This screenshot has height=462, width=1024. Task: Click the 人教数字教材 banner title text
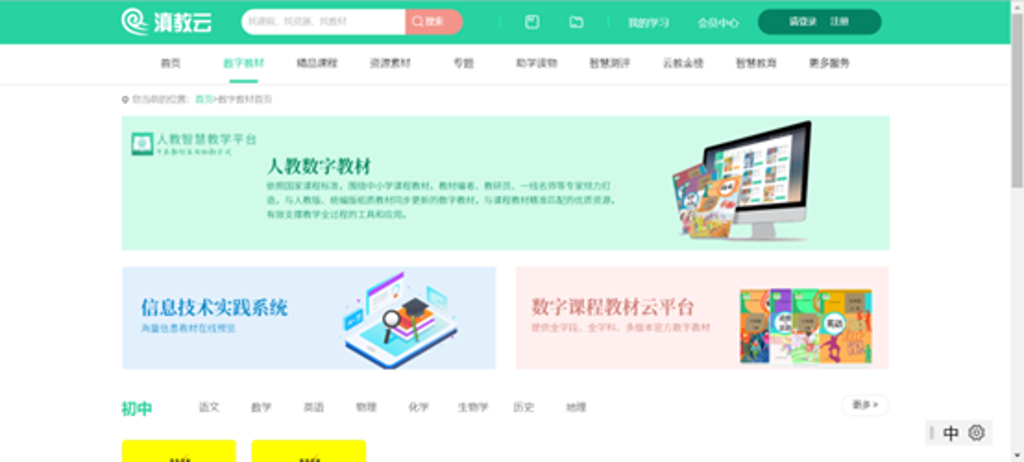[x=319, y=165]
